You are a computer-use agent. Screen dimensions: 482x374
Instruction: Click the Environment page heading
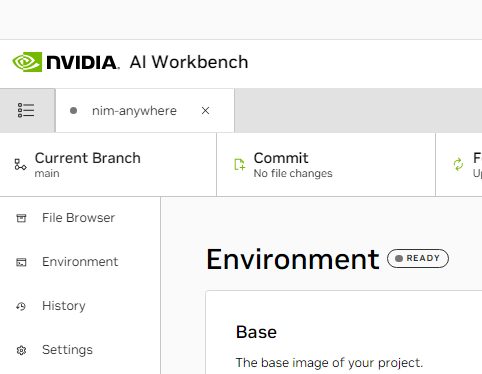coord(293,259)
